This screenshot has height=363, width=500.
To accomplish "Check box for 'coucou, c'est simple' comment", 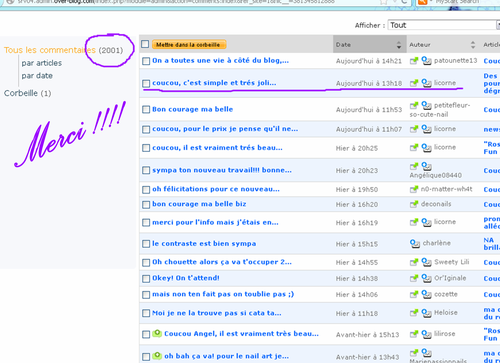I will pyautogui.click(x=146, y=83).
